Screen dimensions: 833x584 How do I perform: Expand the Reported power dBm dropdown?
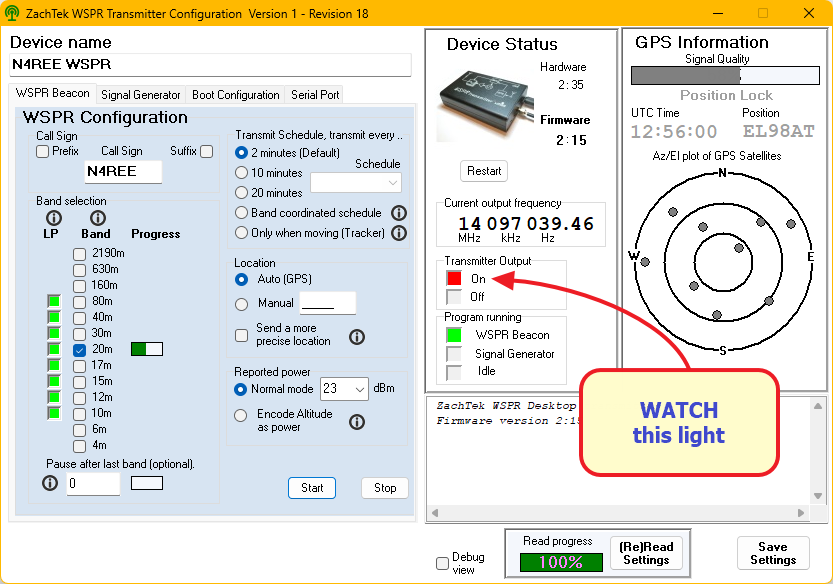345,389
